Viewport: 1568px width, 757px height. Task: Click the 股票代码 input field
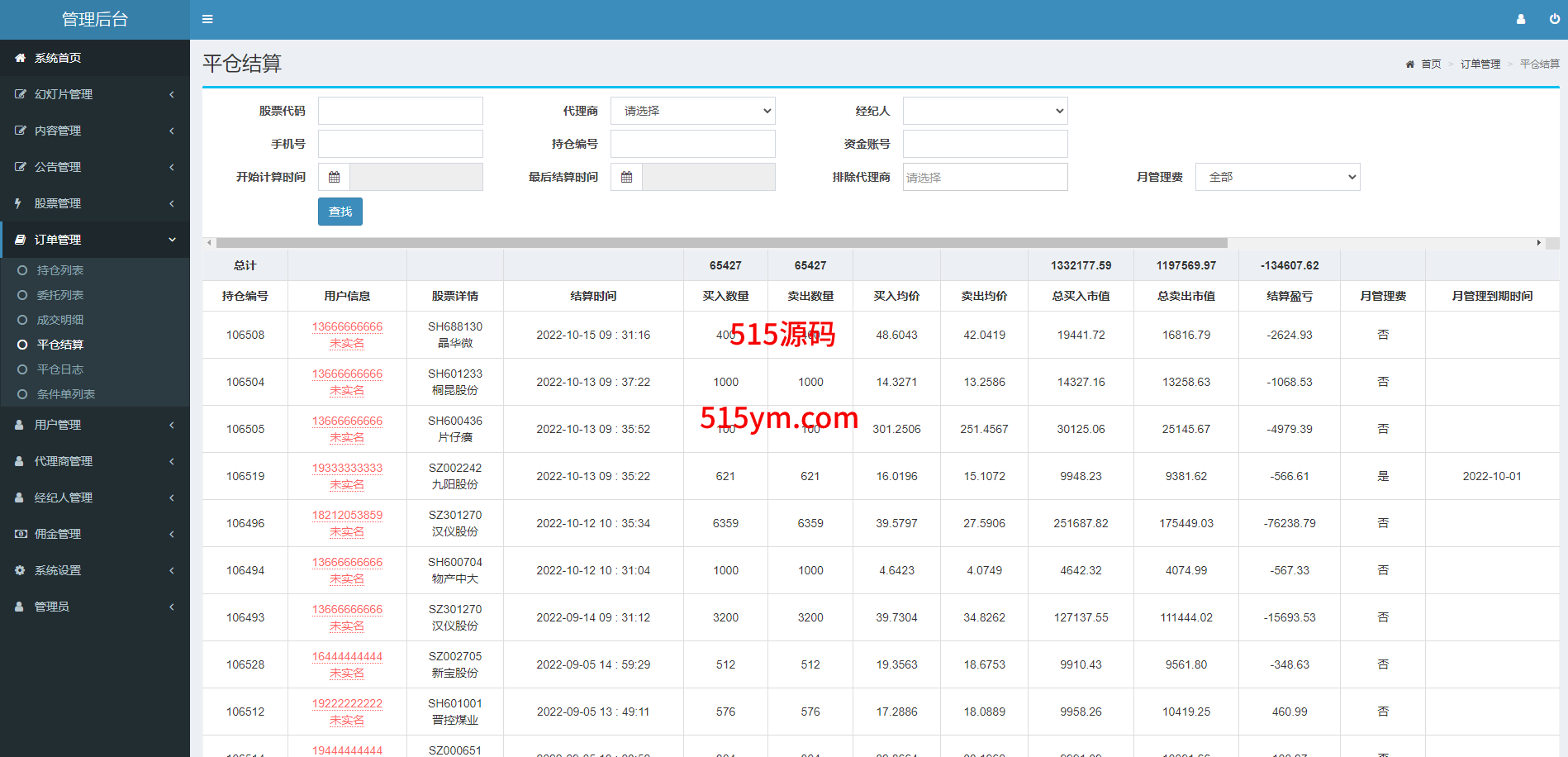tap(400, 111)
